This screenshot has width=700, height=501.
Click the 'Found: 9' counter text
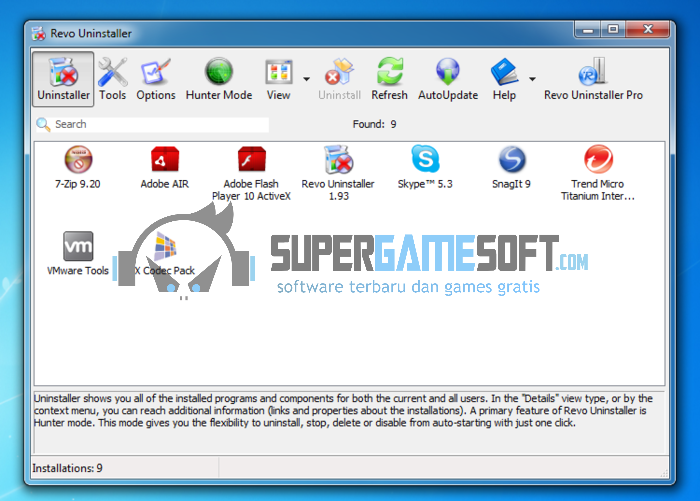click(375, 124)
